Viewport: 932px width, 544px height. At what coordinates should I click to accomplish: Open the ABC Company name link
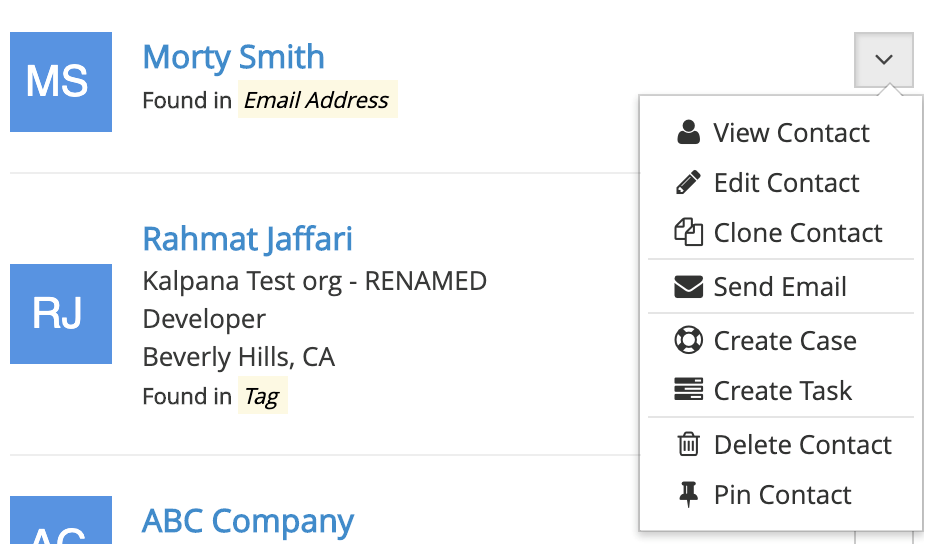click(248, 521)
